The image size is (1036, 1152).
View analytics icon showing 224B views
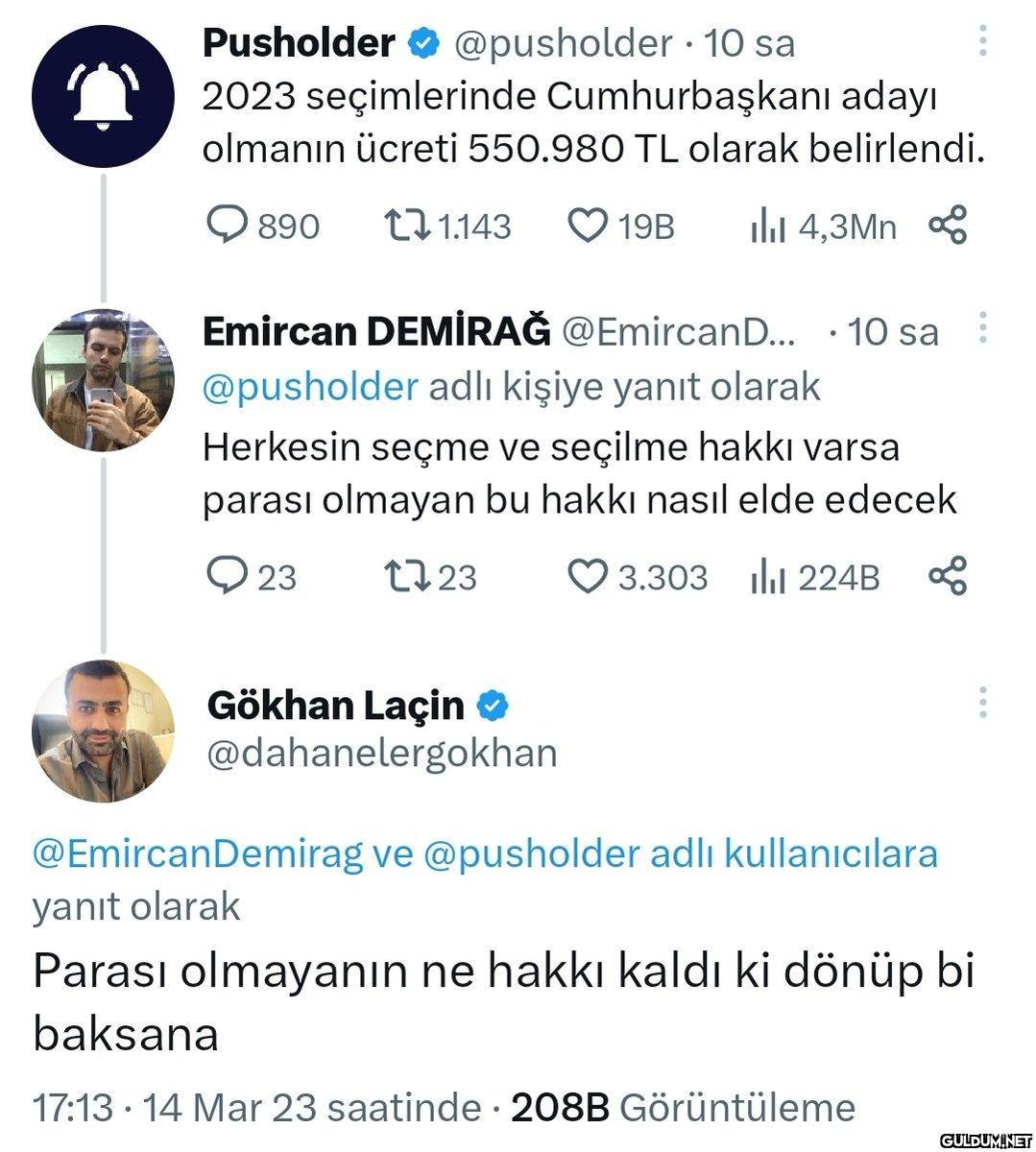tap(767, 577)
